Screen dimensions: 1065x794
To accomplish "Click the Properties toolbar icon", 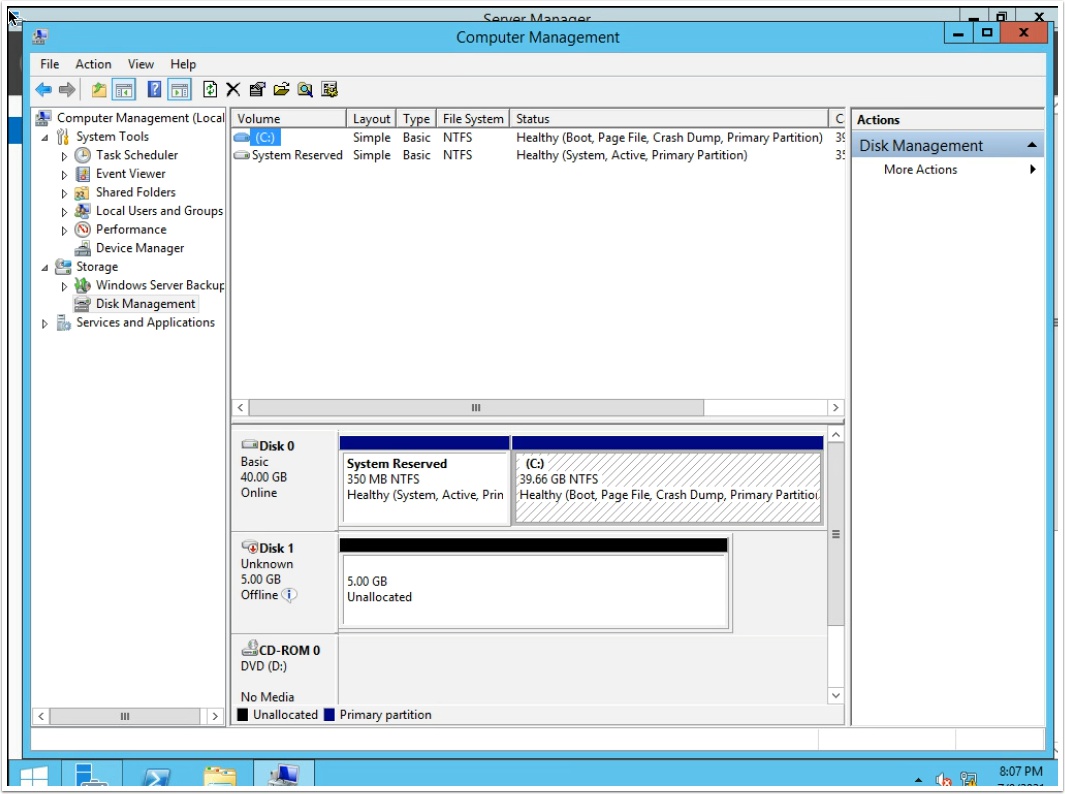I will 257,90.
